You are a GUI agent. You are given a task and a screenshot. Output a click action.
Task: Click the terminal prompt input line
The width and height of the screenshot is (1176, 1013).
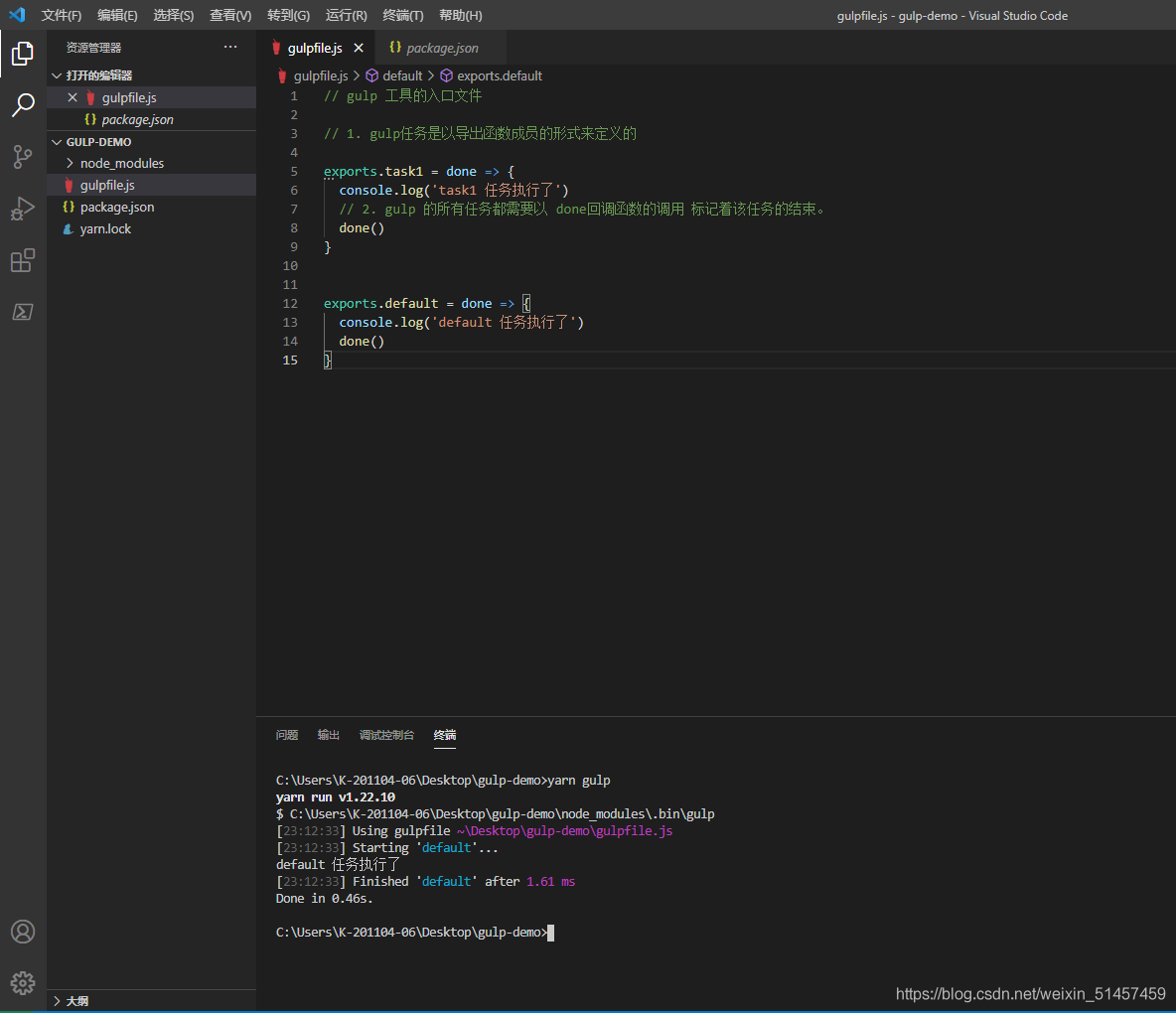click(x=415, y=932)
